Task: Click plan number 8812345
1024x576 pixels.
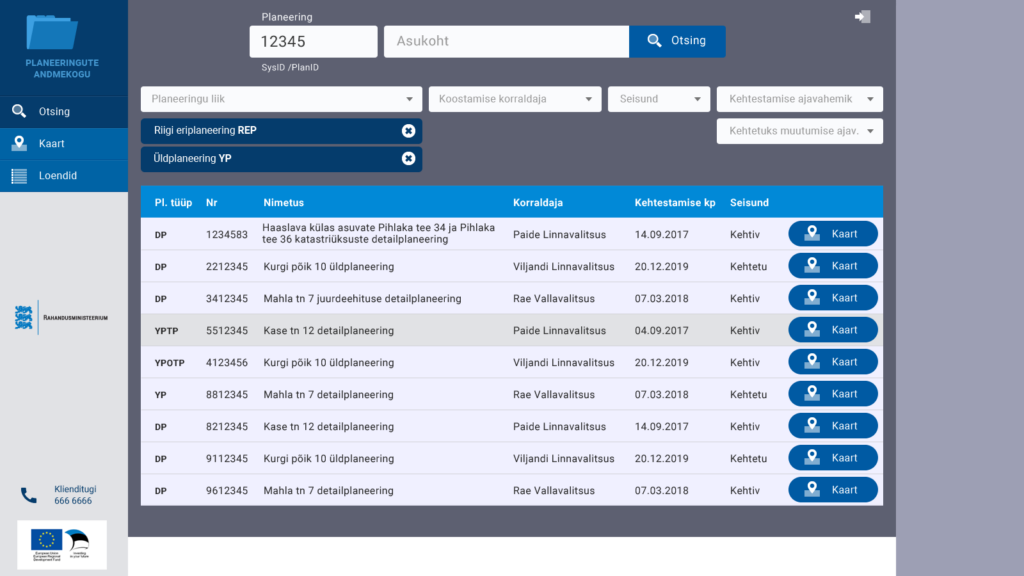Action: tap(227, 394)
